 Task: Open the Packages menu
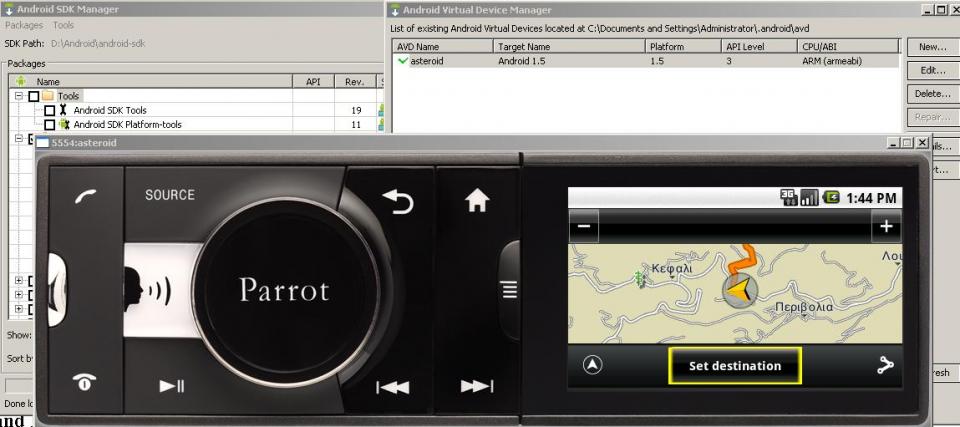click(24, 25)
